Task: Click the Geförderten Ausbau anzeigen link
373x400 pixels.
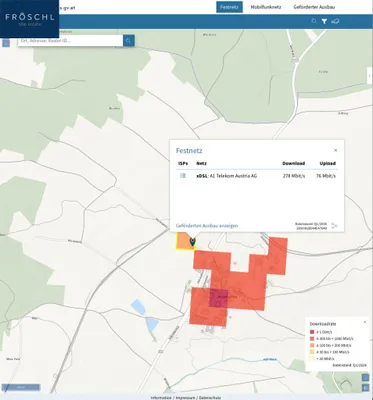Action: 207,226
